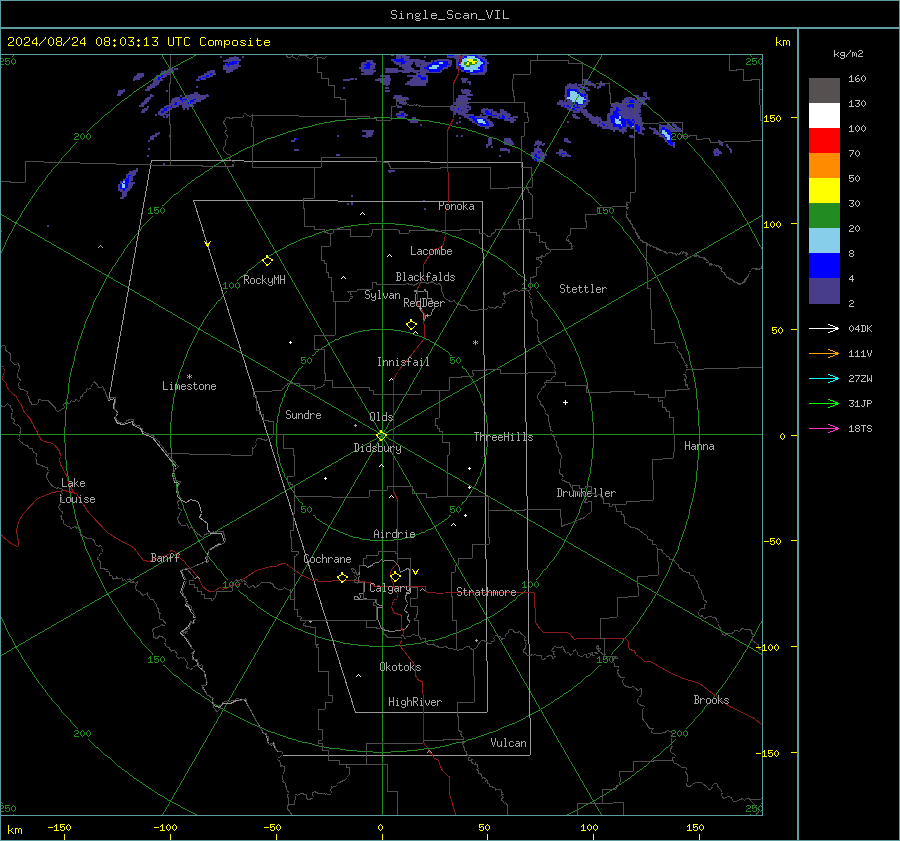Click the gray 160 kg/m2 color swatch

(824, 91)
